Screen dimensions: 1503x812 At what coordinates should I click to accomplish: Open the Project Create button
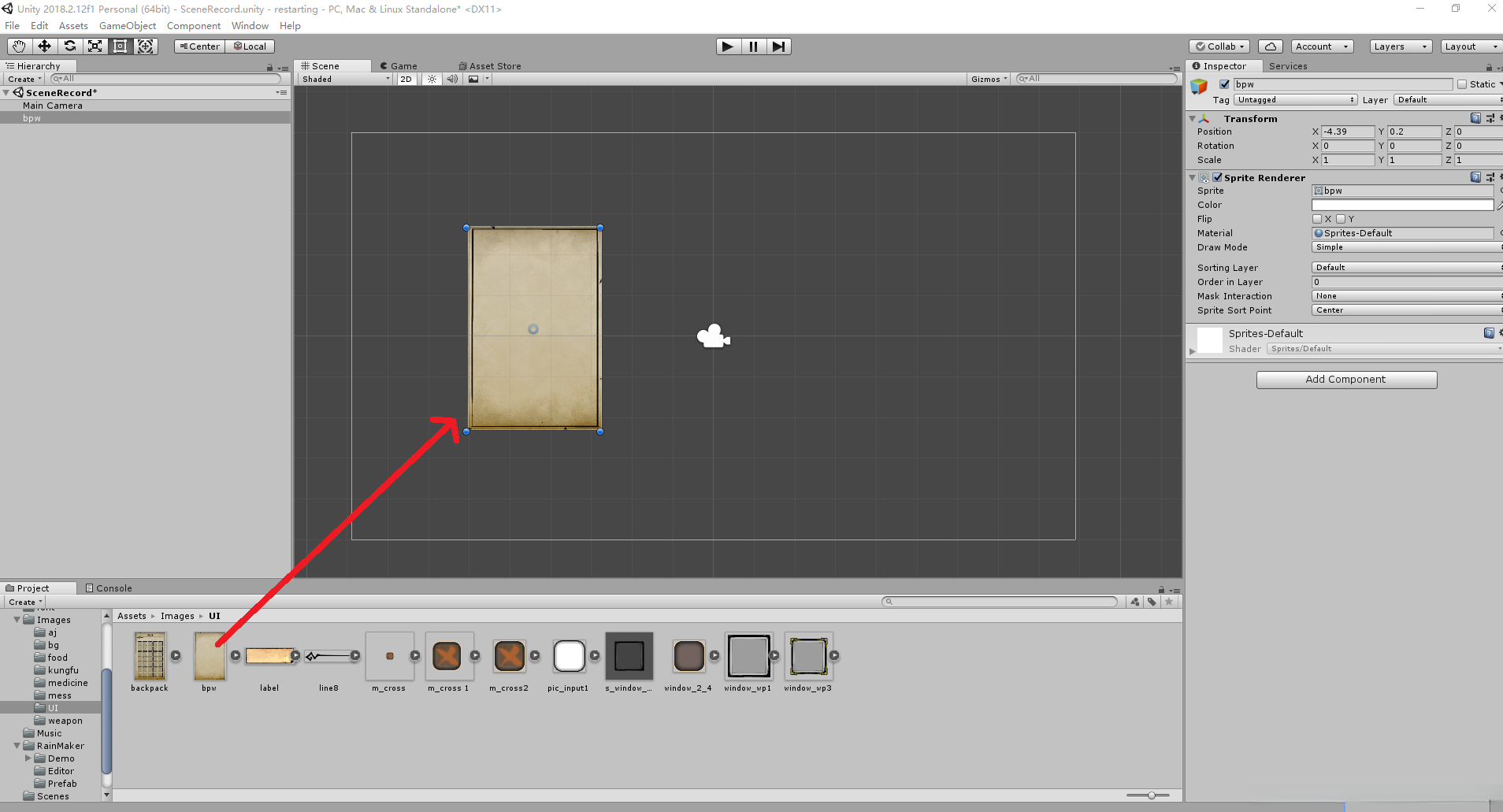click(25, 602)
